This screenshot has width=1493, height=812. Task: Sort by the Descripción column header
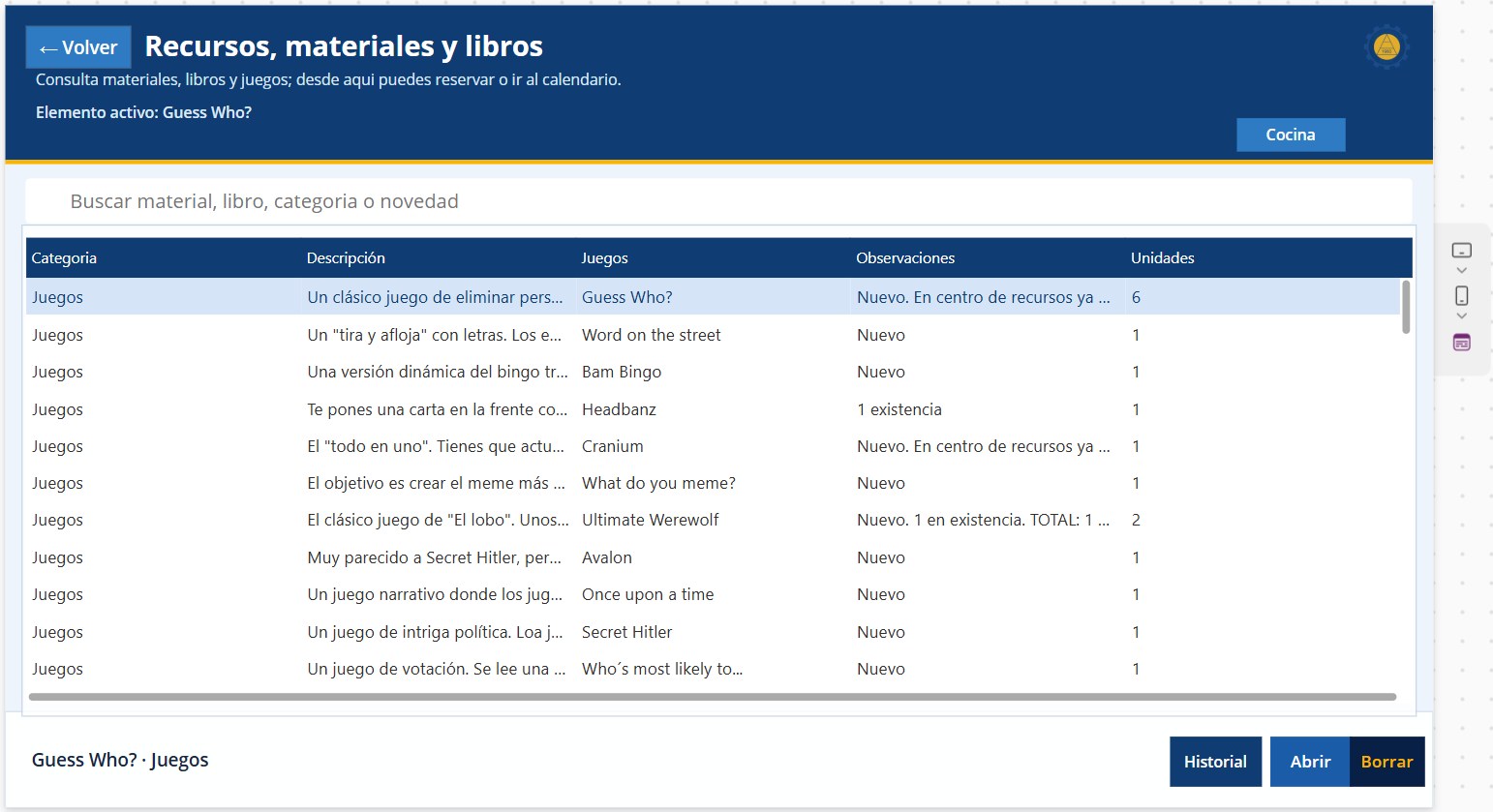(346, 258)
